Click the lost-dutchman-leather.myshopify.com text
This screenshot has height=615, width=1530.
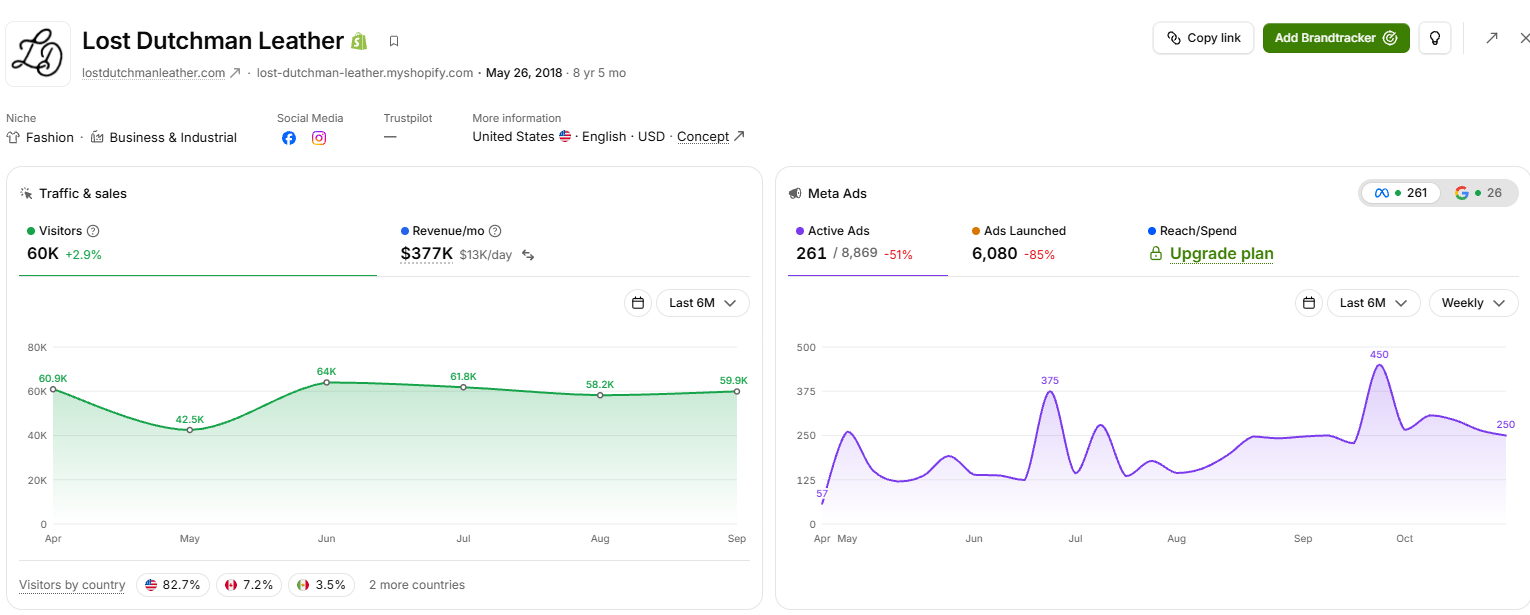365,73
